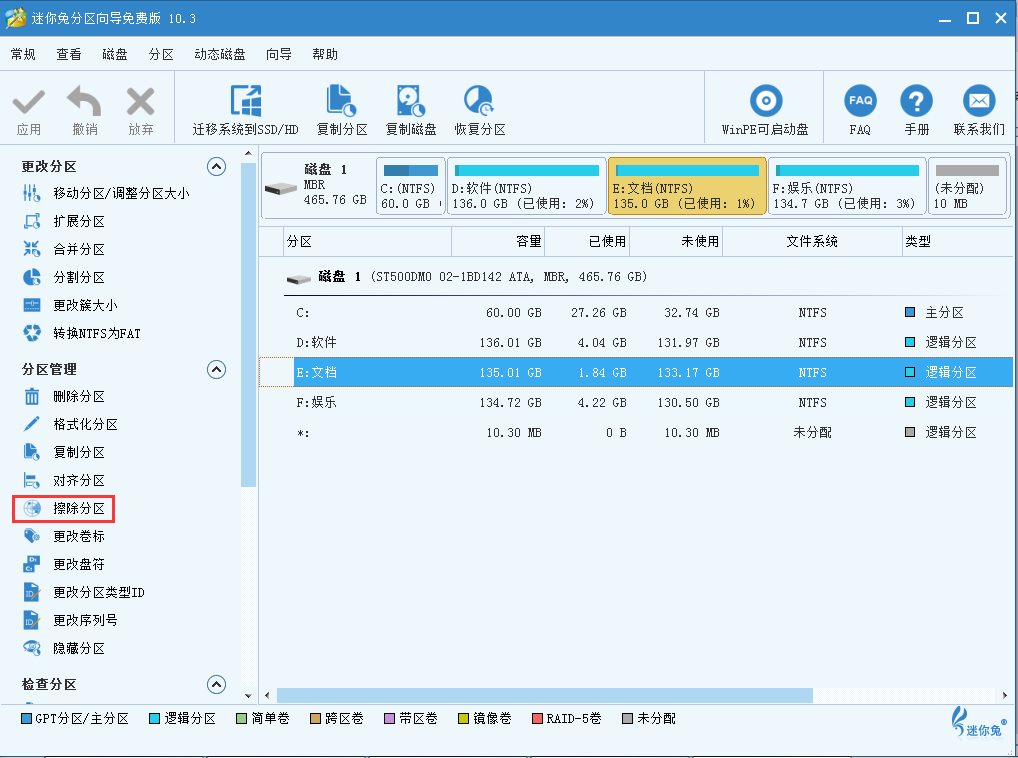Select the C: partition row
This screenshot has width=1018, height=758.
tap(636, 313)
